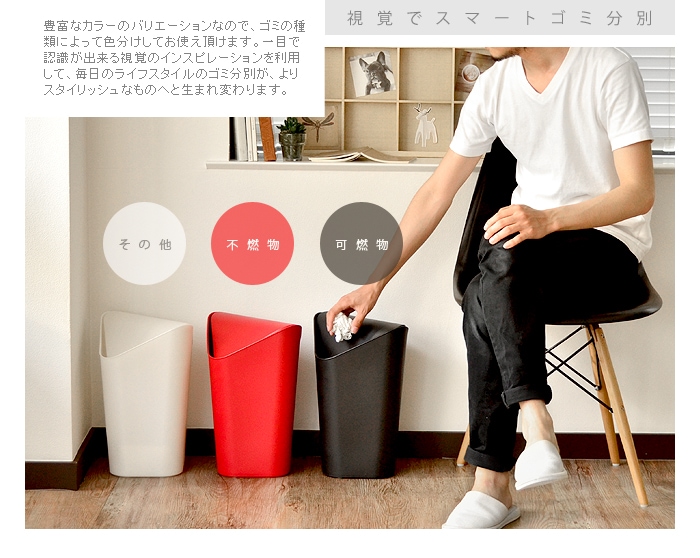Image resolution: width=700 pixels, height=558 pixels.
Task: Click the red trash can
Action: click(254, 395)
